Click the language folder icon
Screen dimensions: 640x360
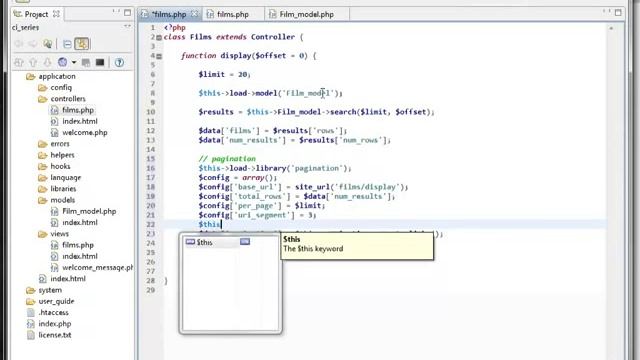pyautogui.click(x=42, y=178)
